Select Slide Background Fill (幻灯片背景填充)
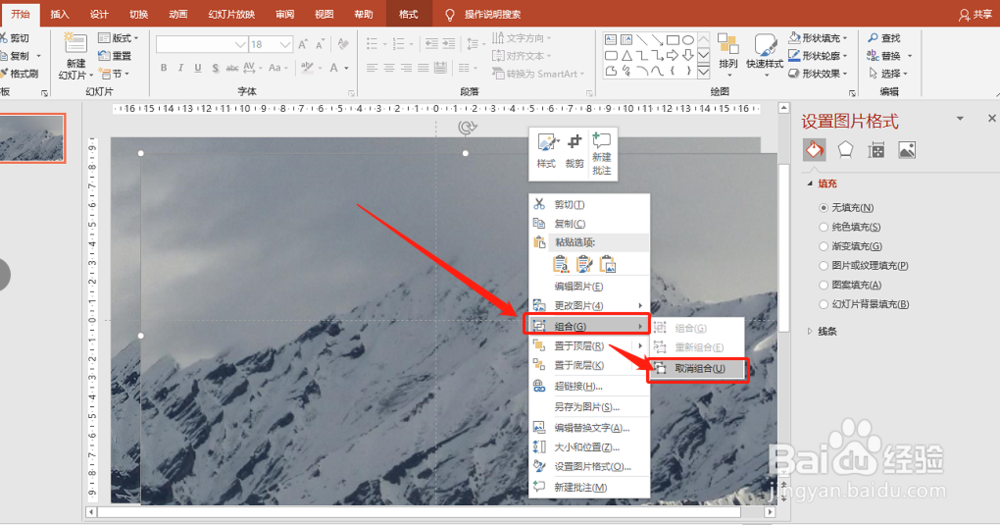 tap(823, 304)
